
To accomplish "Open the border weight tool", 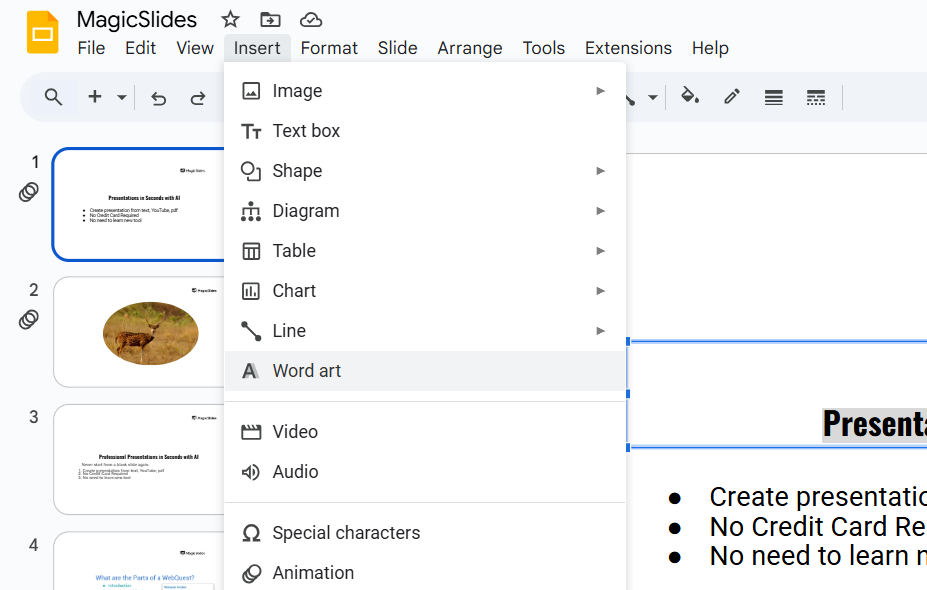I will coord(773,97).
